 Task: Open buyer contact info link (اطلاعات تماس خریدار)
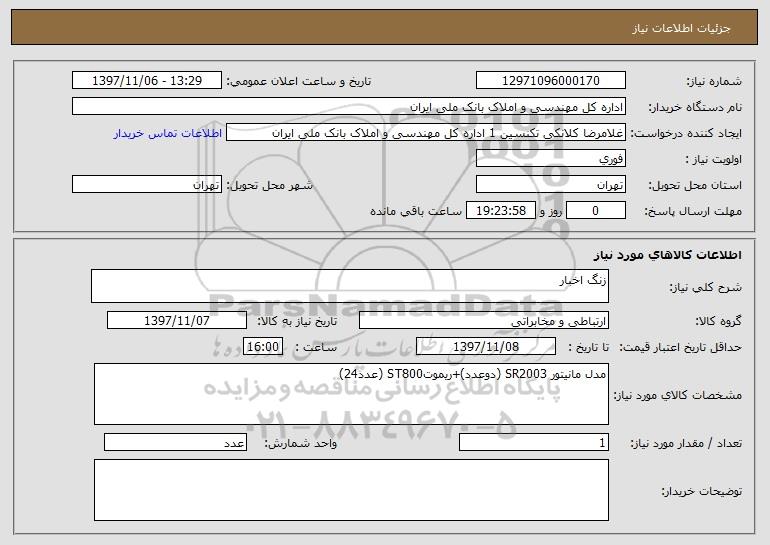tap(168, 134)
